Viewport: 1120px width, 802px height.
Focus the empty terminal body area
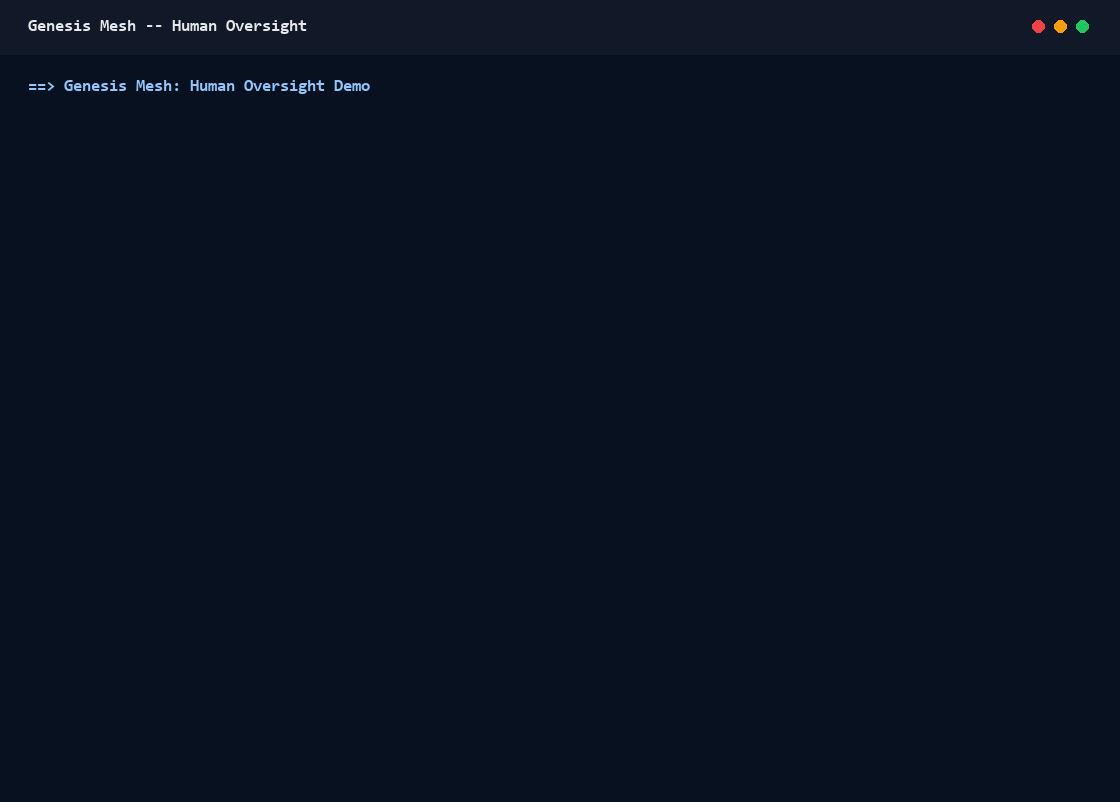click(560, 428)
